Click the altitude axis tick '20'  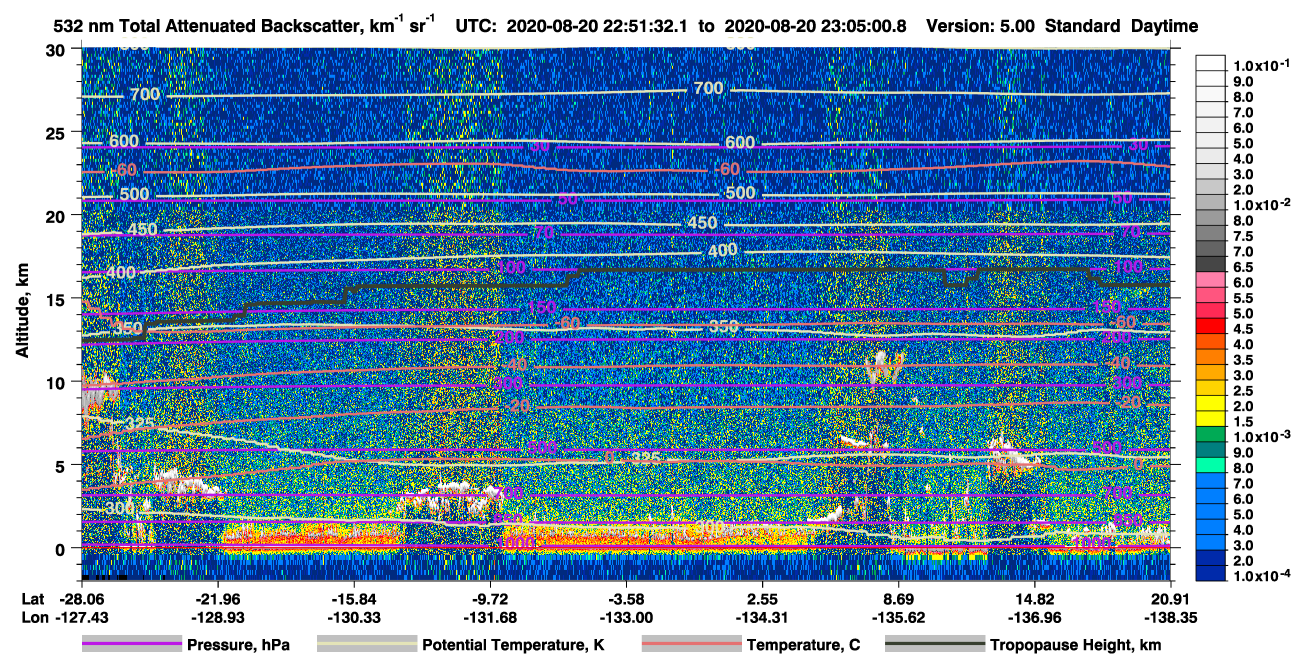point(58,215)
